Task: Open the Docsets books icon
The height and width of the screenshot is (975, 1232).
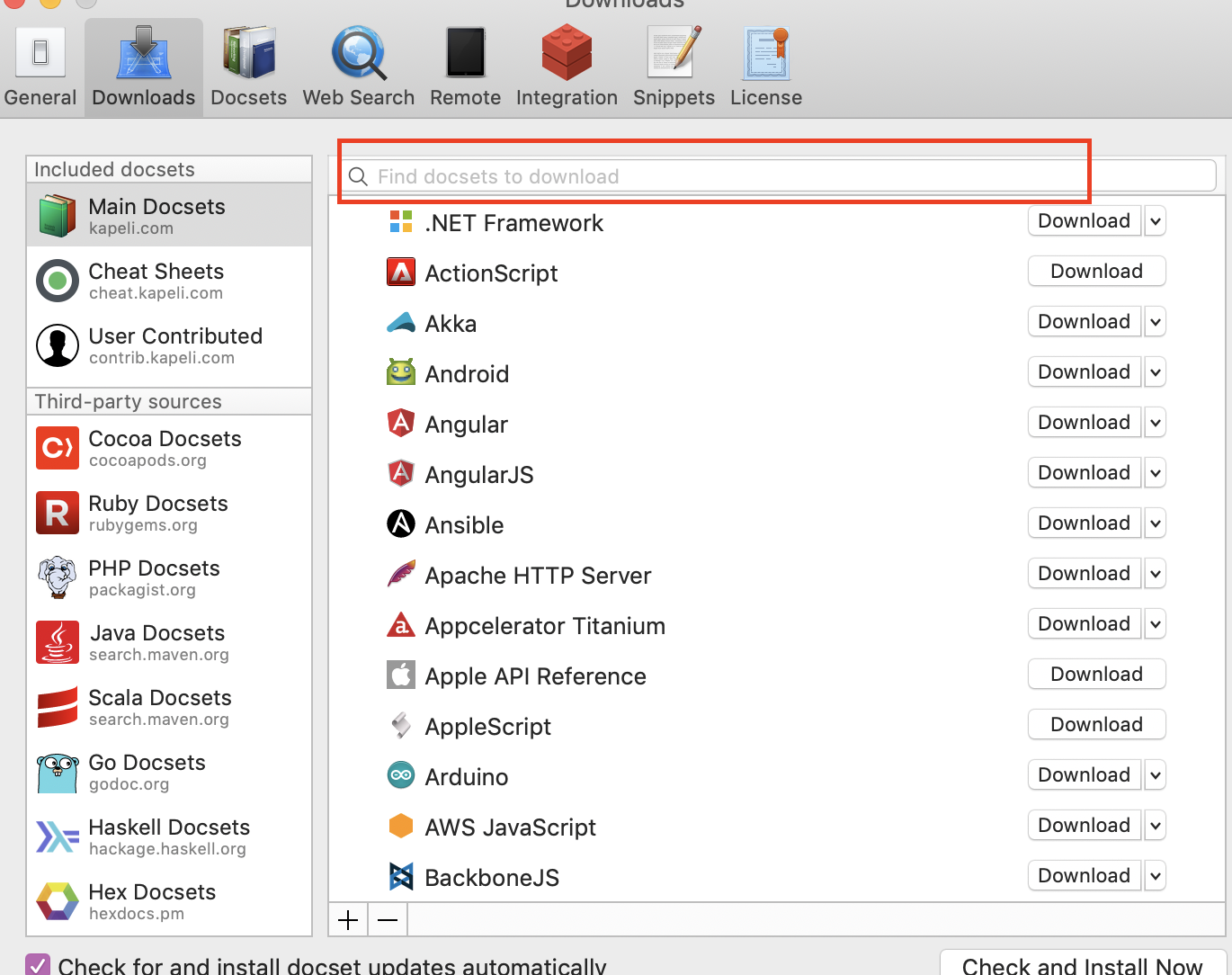Action: tap(249, 53)
